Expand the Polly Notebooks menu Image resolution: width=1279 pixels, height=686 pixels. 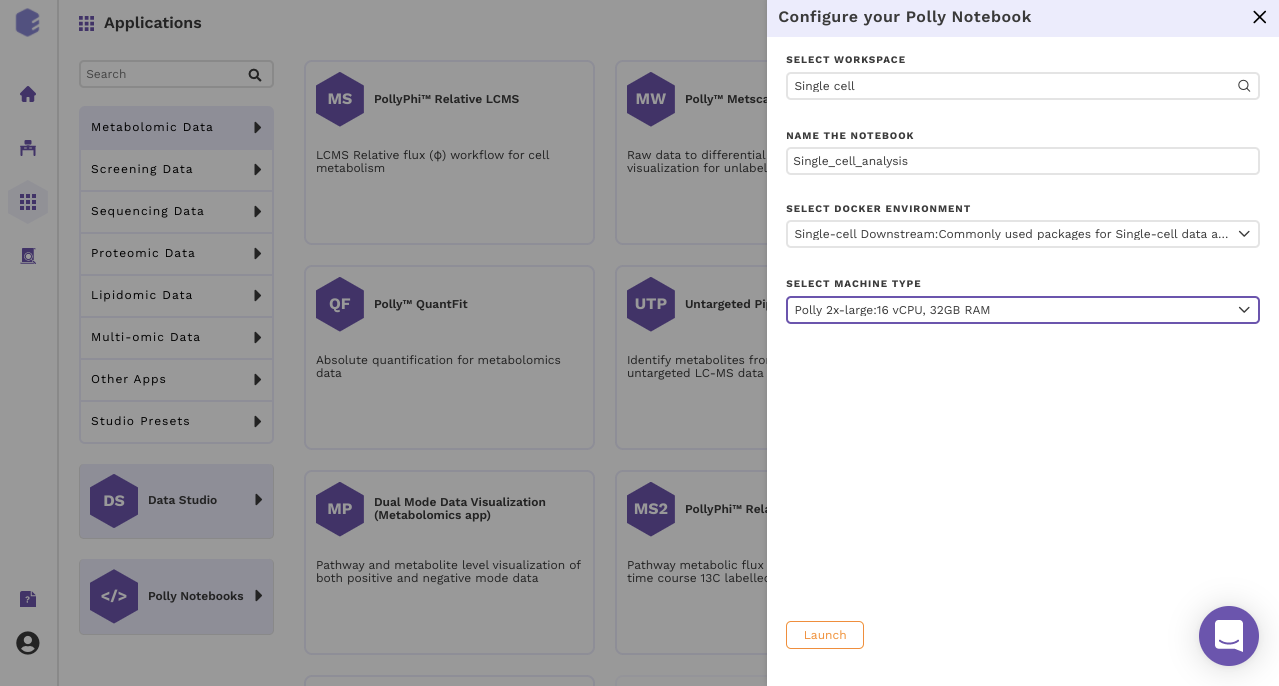(176, 596)
